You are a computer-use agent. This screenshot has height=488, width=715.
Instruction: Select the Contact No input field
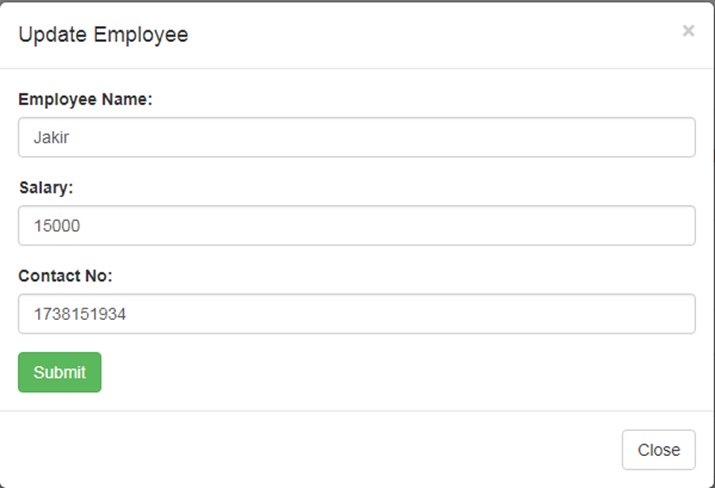[x=356, y=314]
